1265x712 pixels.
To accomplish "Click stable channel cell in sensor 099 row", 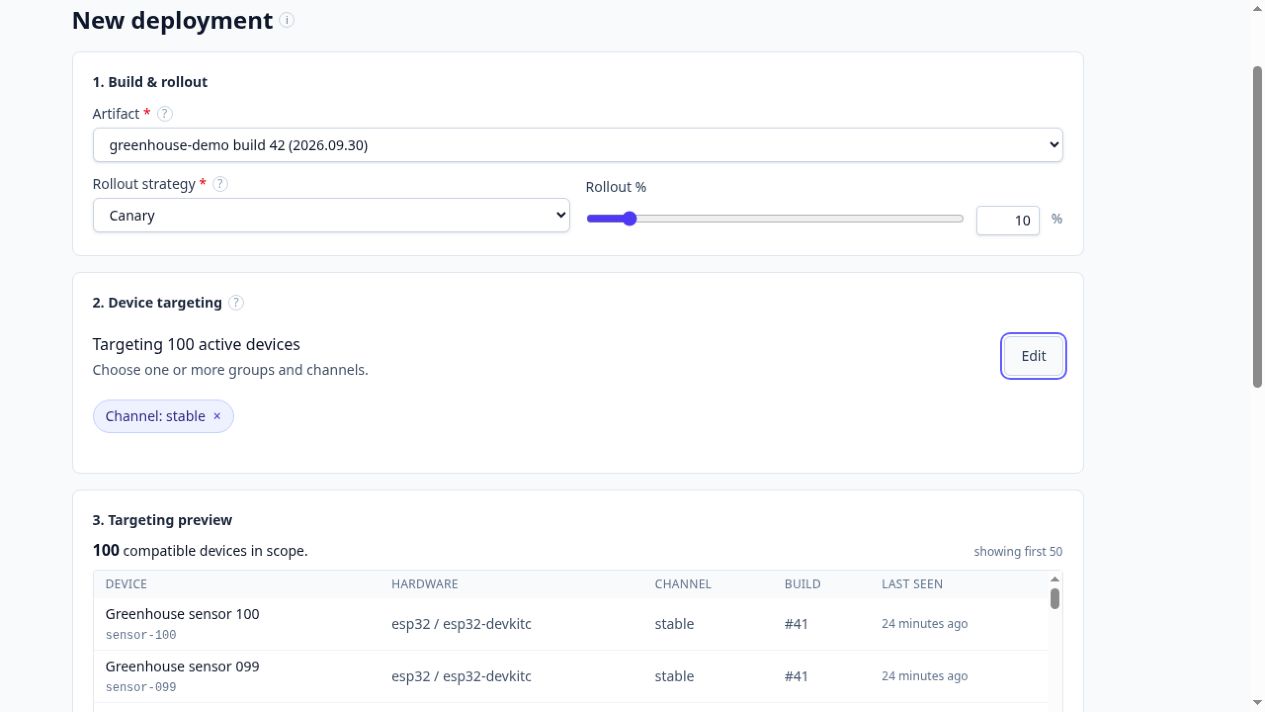I will [674, 676].
